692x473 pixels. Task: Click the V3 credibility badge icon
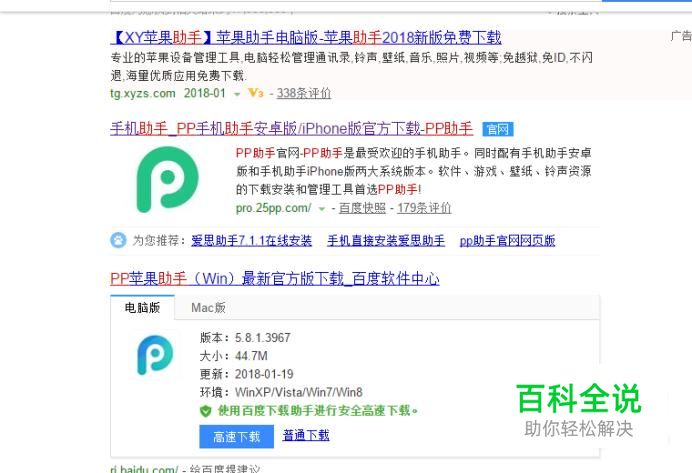(256, 93)
